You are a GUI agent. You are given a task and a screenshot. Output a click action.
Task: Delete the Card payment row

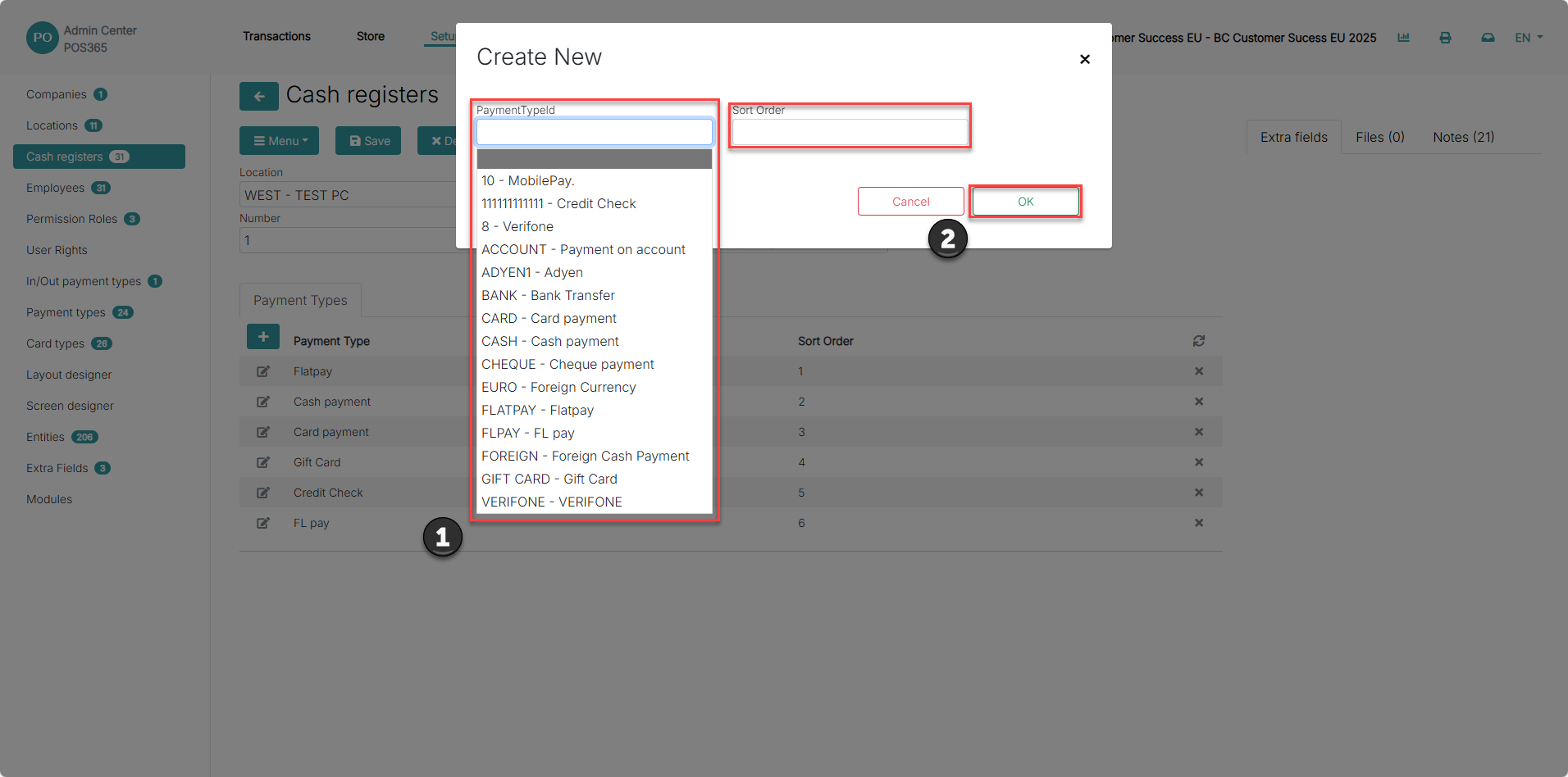(x=1199, y=432)
